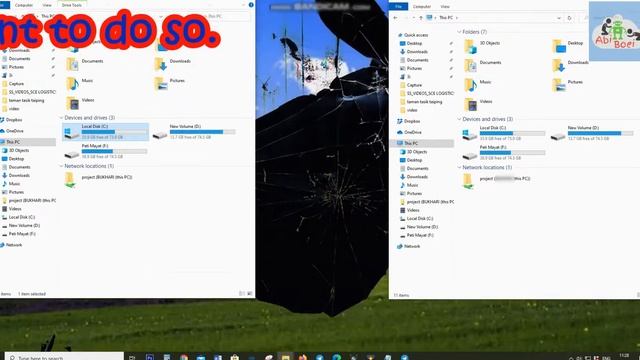Open Documents folder in left window
The height and width of the screenshot is (360, 640).
[85, 63]
